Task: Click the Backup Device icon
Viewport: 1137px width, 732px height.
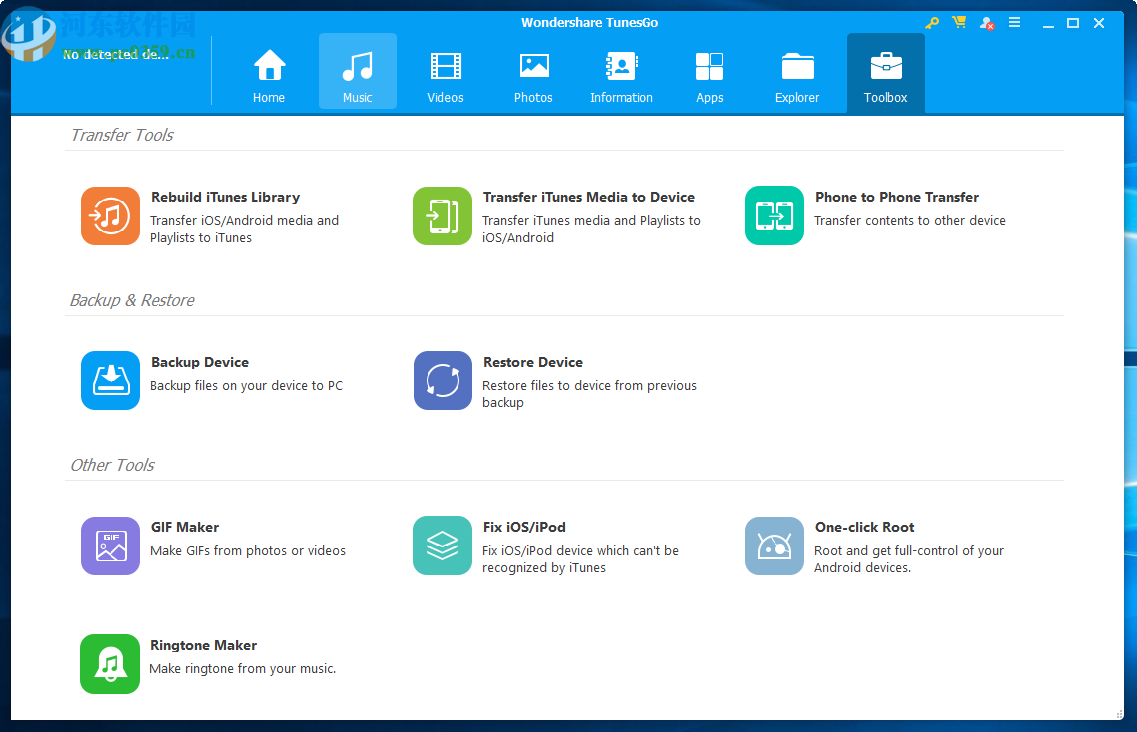Action: tap(110, 381)
